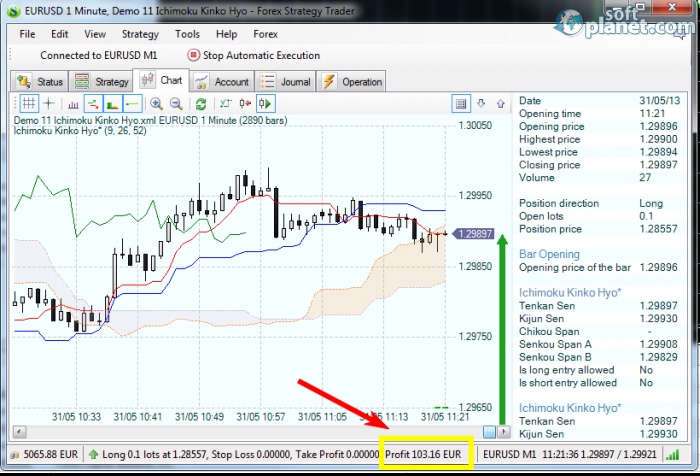Click the candlestick with red arrow icon
This screenshot has height=476, width=700.
245,104
